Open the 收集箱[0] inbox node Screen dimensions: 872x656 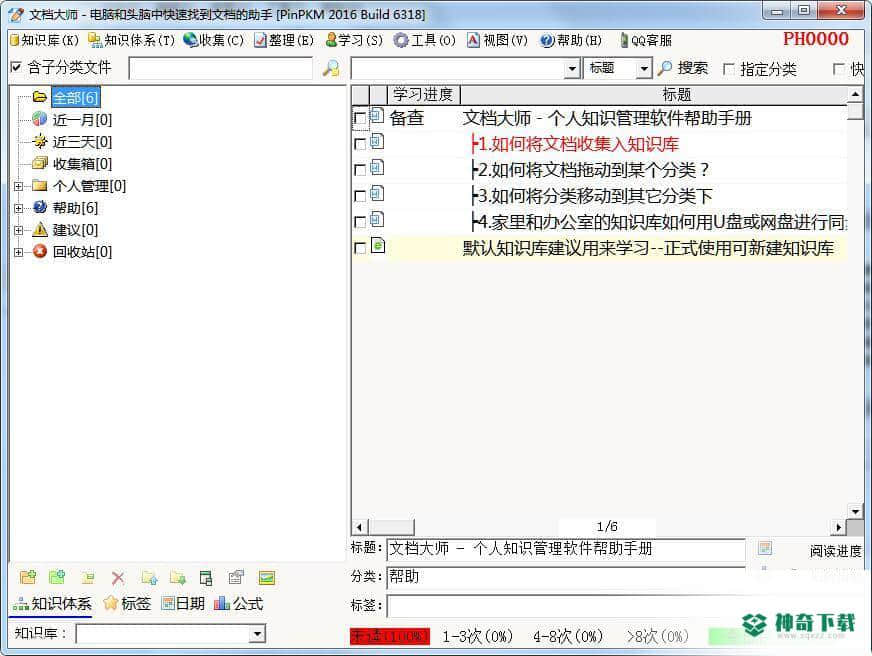(x=72, y=164)
